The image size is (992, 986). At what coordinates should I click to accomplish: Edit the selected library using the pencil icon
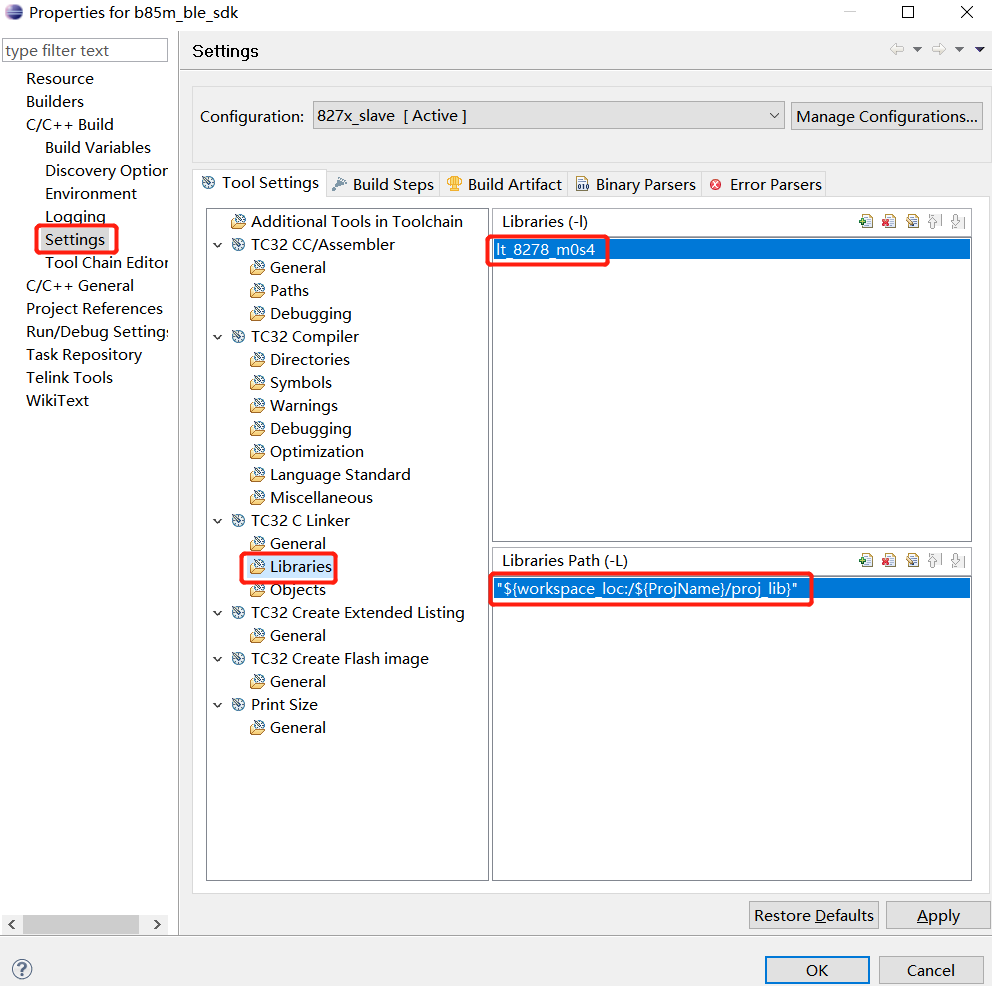coord(912,220)
